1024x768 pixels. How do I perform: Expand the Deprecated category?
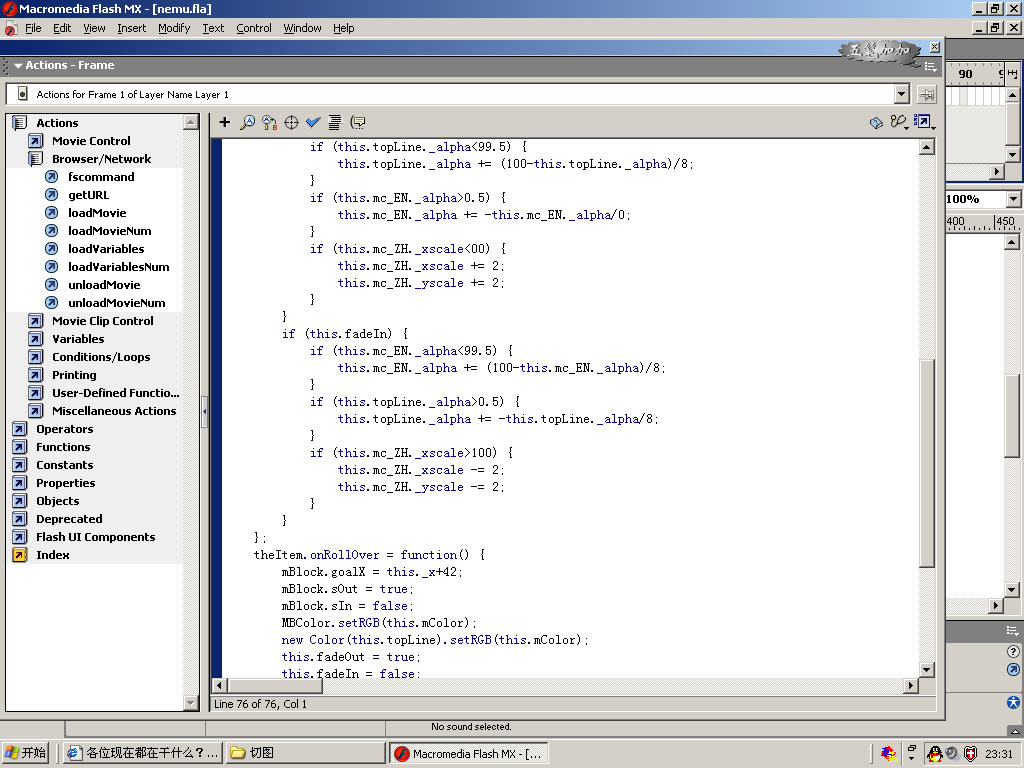tap(20, 519)
